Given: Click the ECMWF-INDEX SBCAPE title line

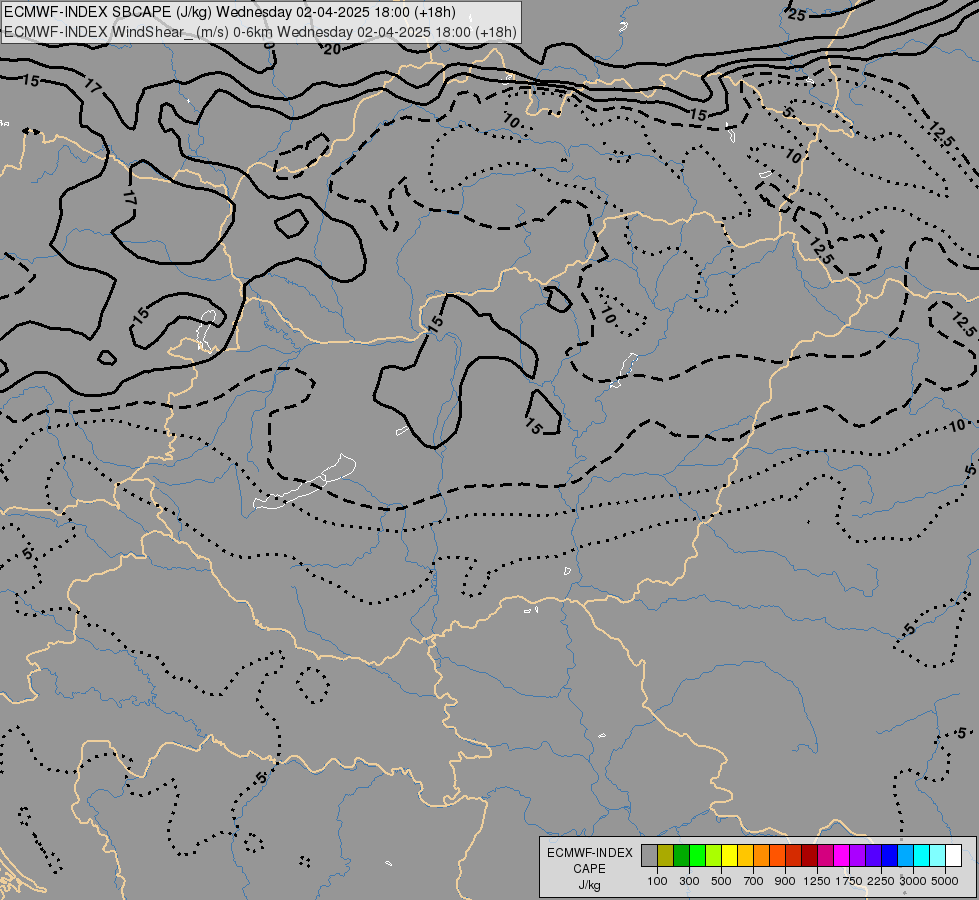Looking at the screenshot, I should coord(230,12).
